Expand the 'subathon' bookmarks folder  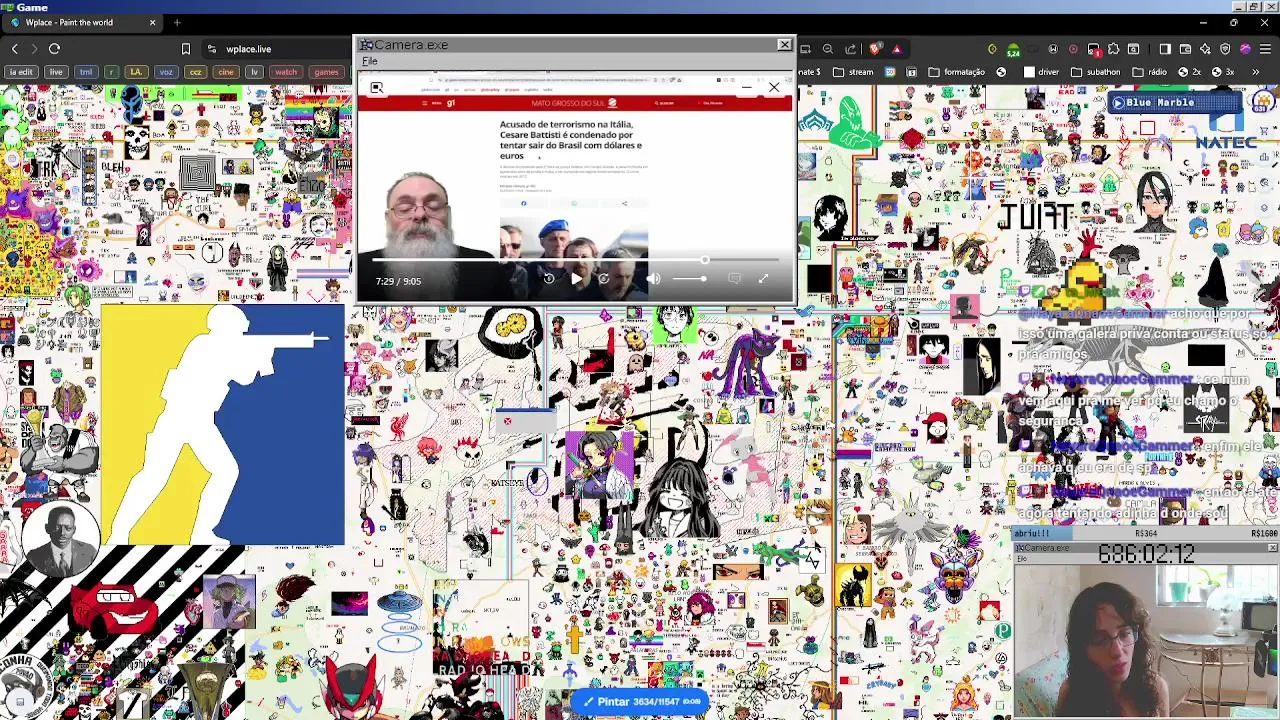[x=1096, y=72]
